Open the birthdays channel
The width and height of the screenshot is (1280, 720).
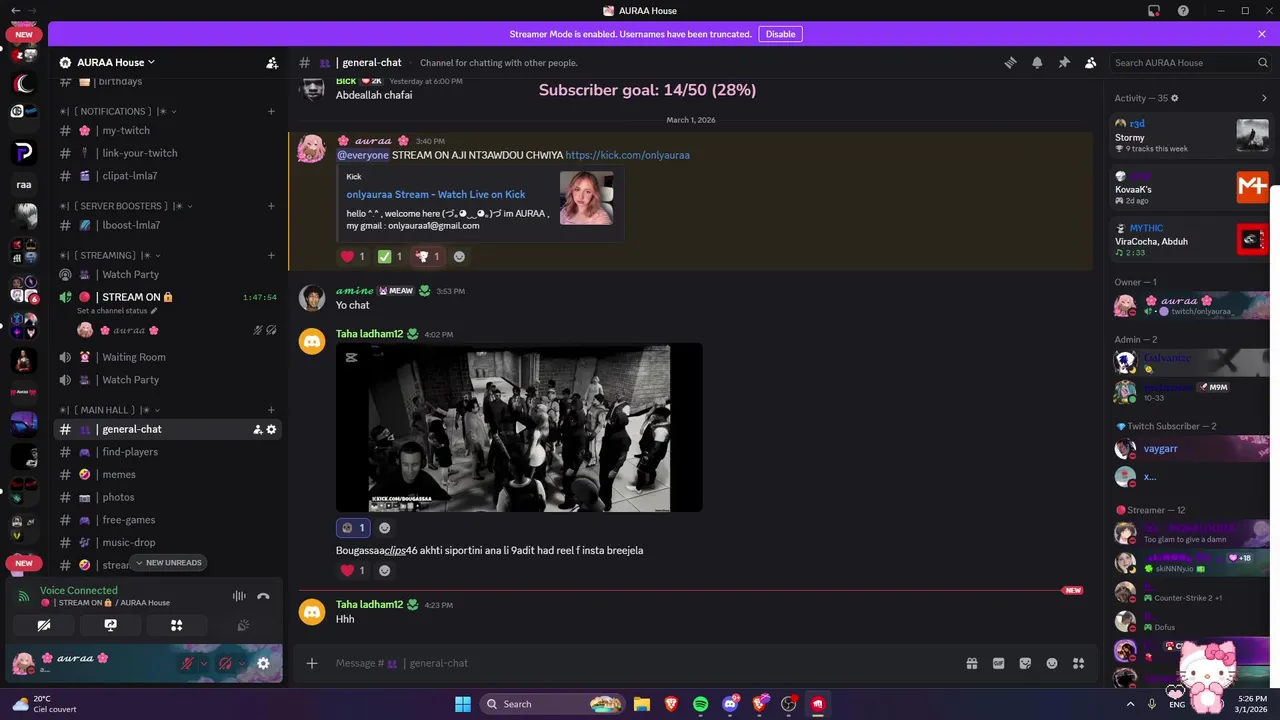point(167,81)
